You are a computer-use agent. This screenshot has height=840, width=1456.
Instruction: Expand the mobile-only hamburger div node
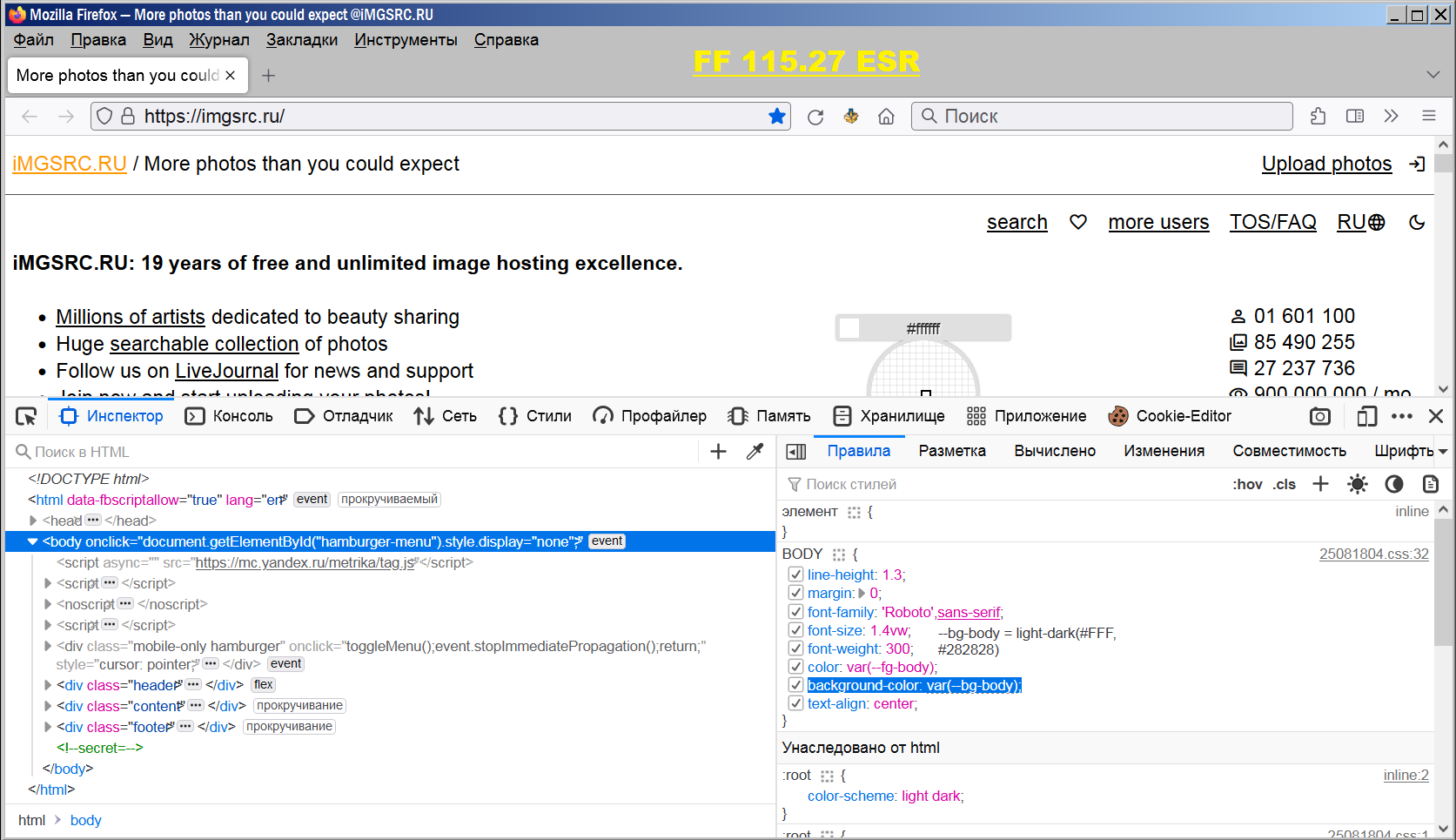48,646
